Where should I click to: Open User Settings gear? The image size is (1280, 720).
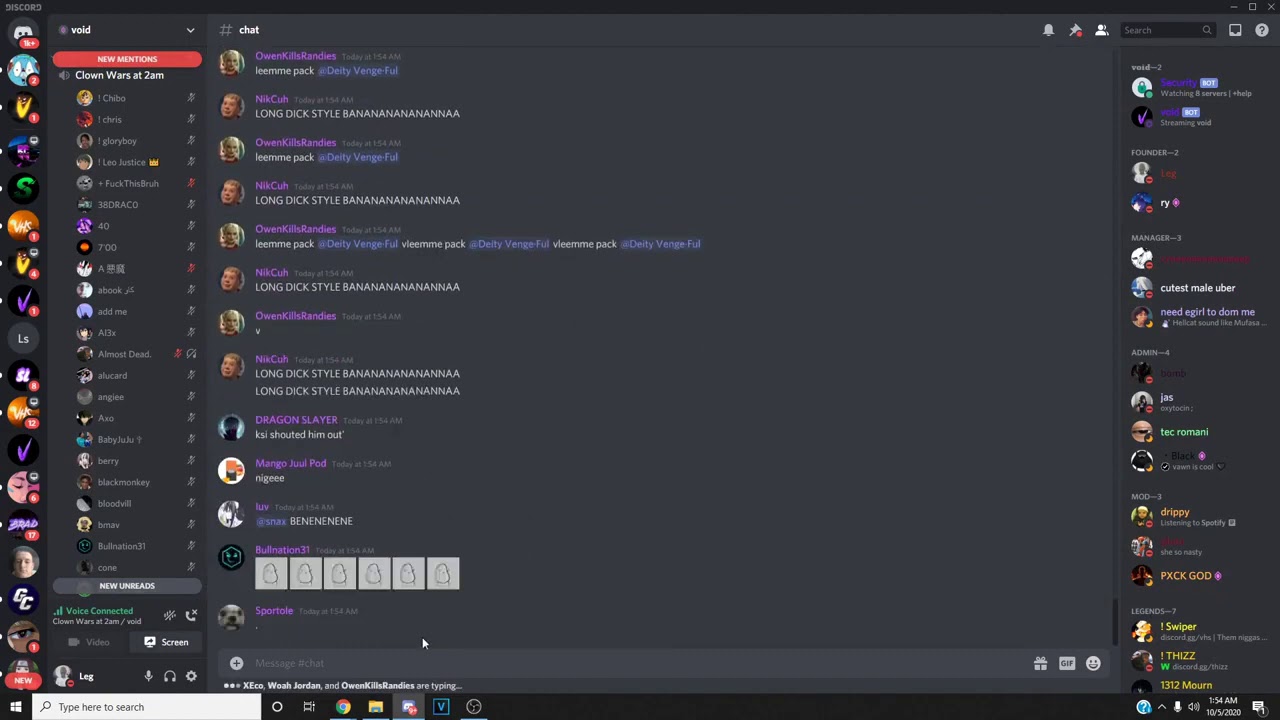[191, 677]
